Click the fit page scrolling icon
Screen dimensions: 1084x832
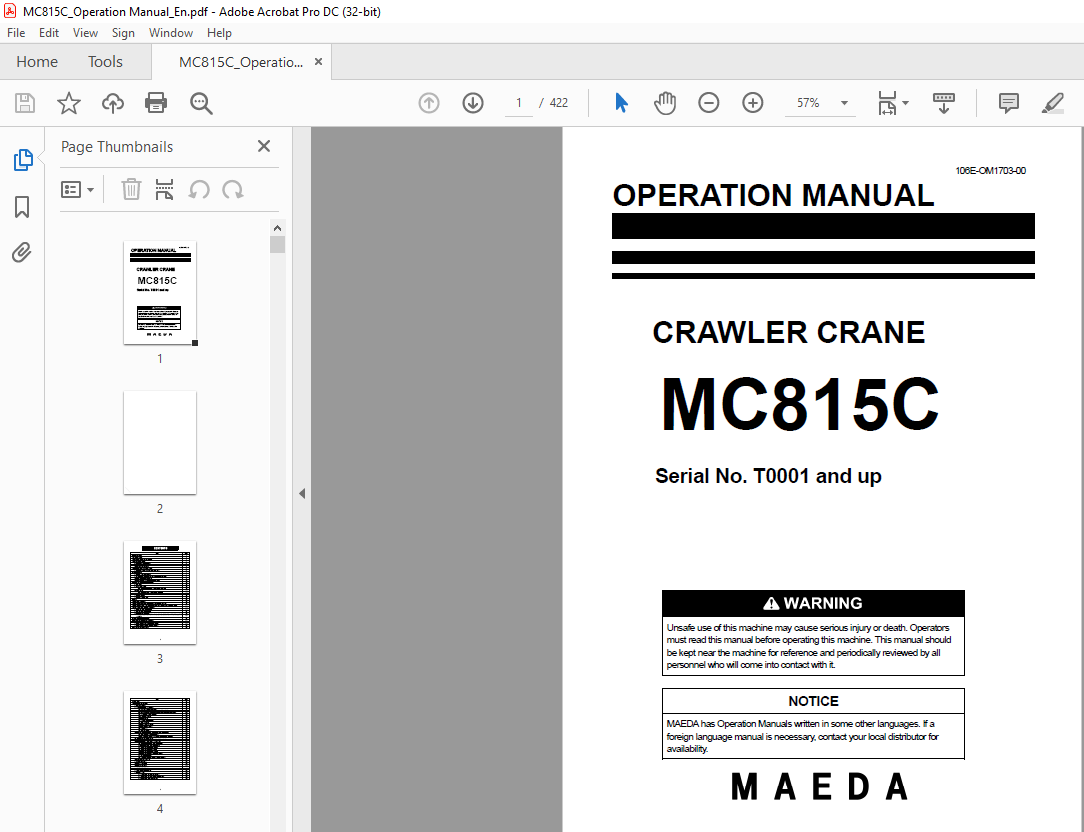pyautogui.click(x=887, y=103)
